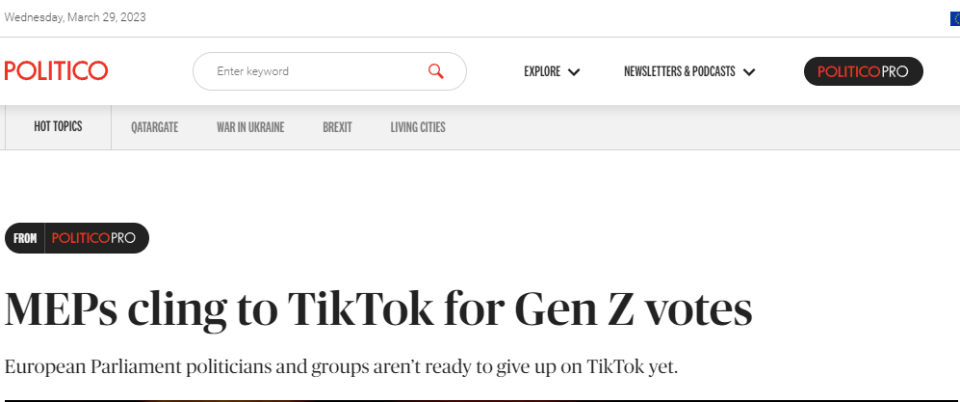Open the LIVING CITIES topic
Screen dimensions: 960x402
[x=418, y=127]
